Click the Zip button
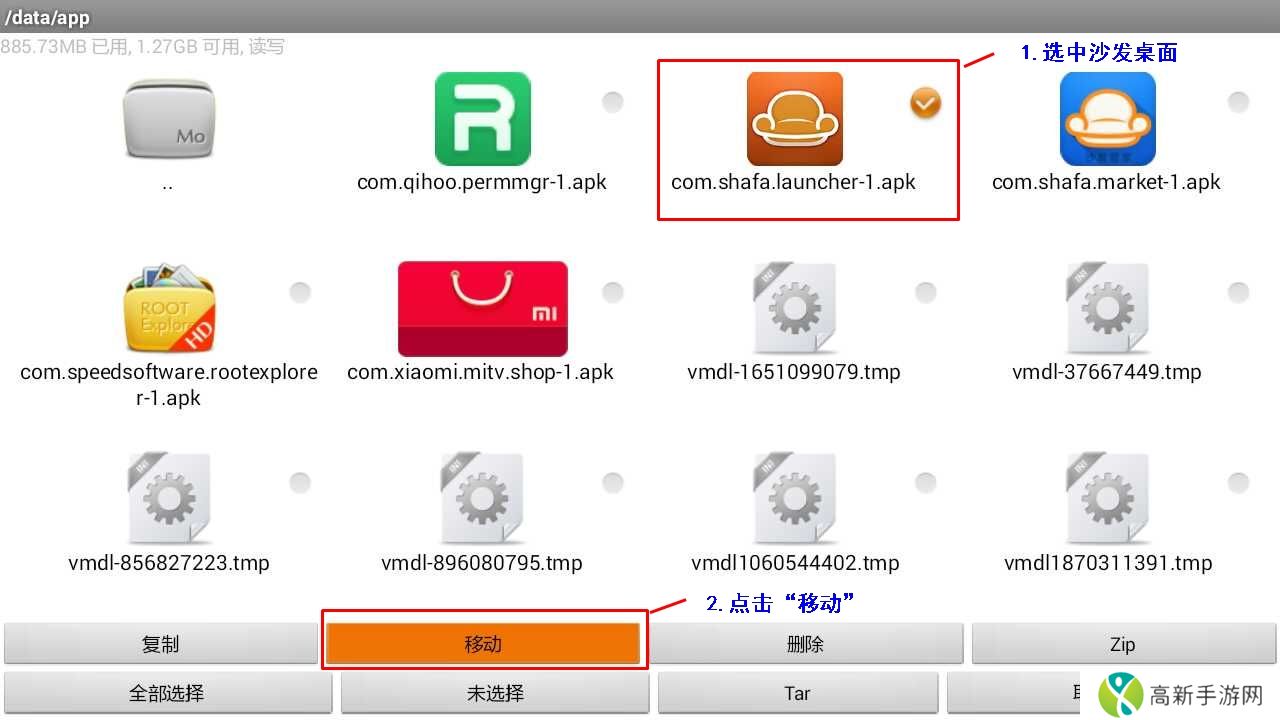The image size is (1280, 720). 1123,644
